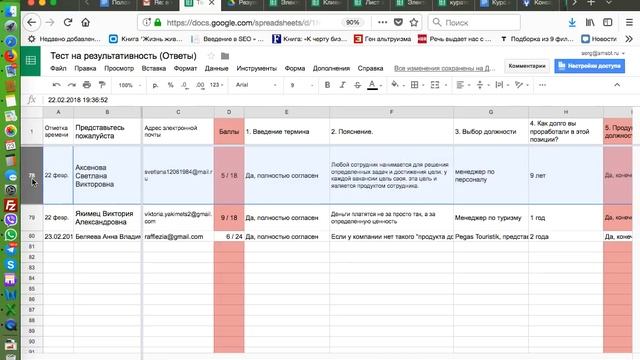The width and height of the screenshot is (640, 360).
Task: Click the undo icon in the toolbar
Action: pyautogui.click(x=56, y=85)
